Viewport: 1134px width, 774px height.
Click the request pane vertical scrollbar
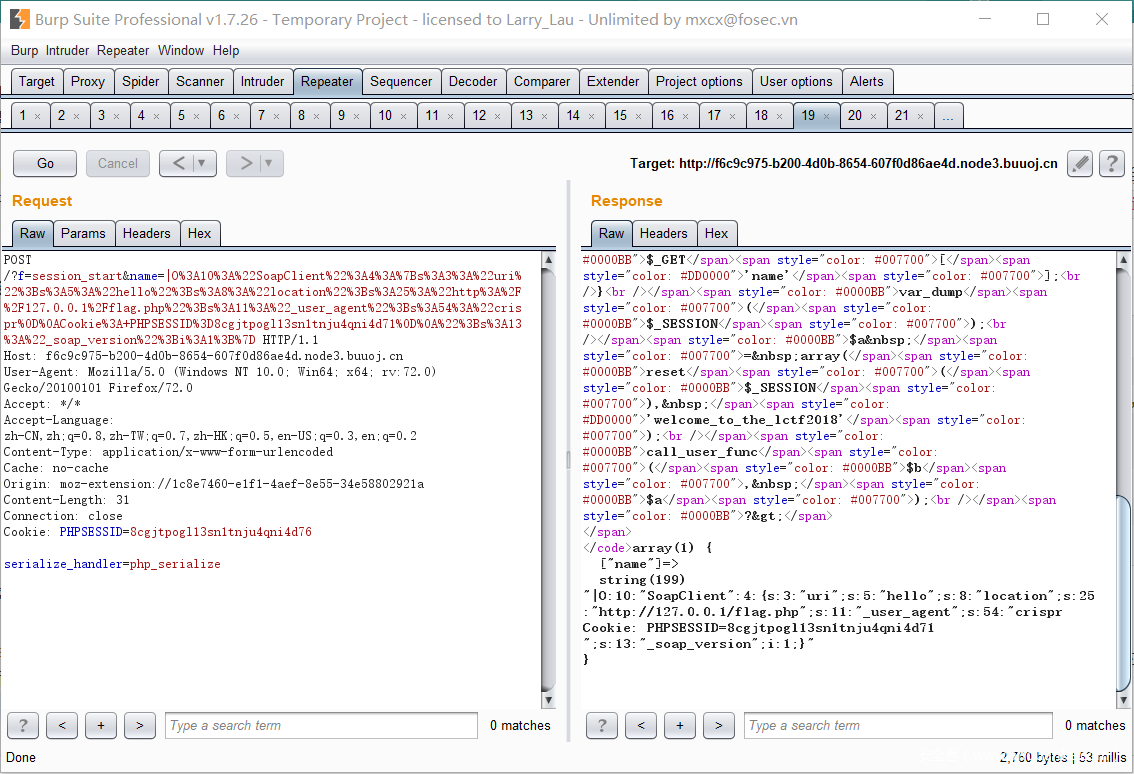pyautogui.click(x=548, y=480)
